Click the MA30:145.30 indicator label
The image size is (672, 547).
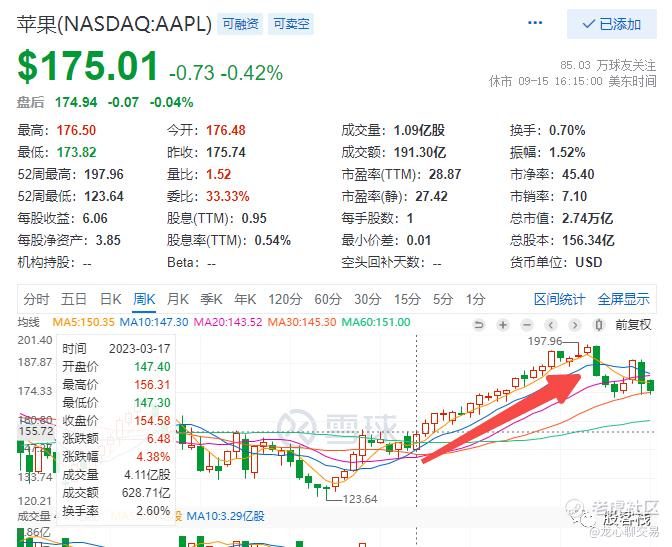302,322
